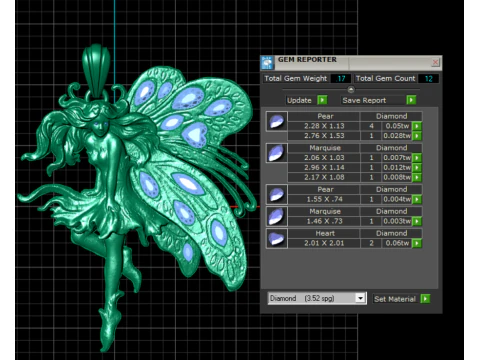The image size is (480, 360).
Task: Click the 0.028tw weight cell
Action: [x=397, y=136]
